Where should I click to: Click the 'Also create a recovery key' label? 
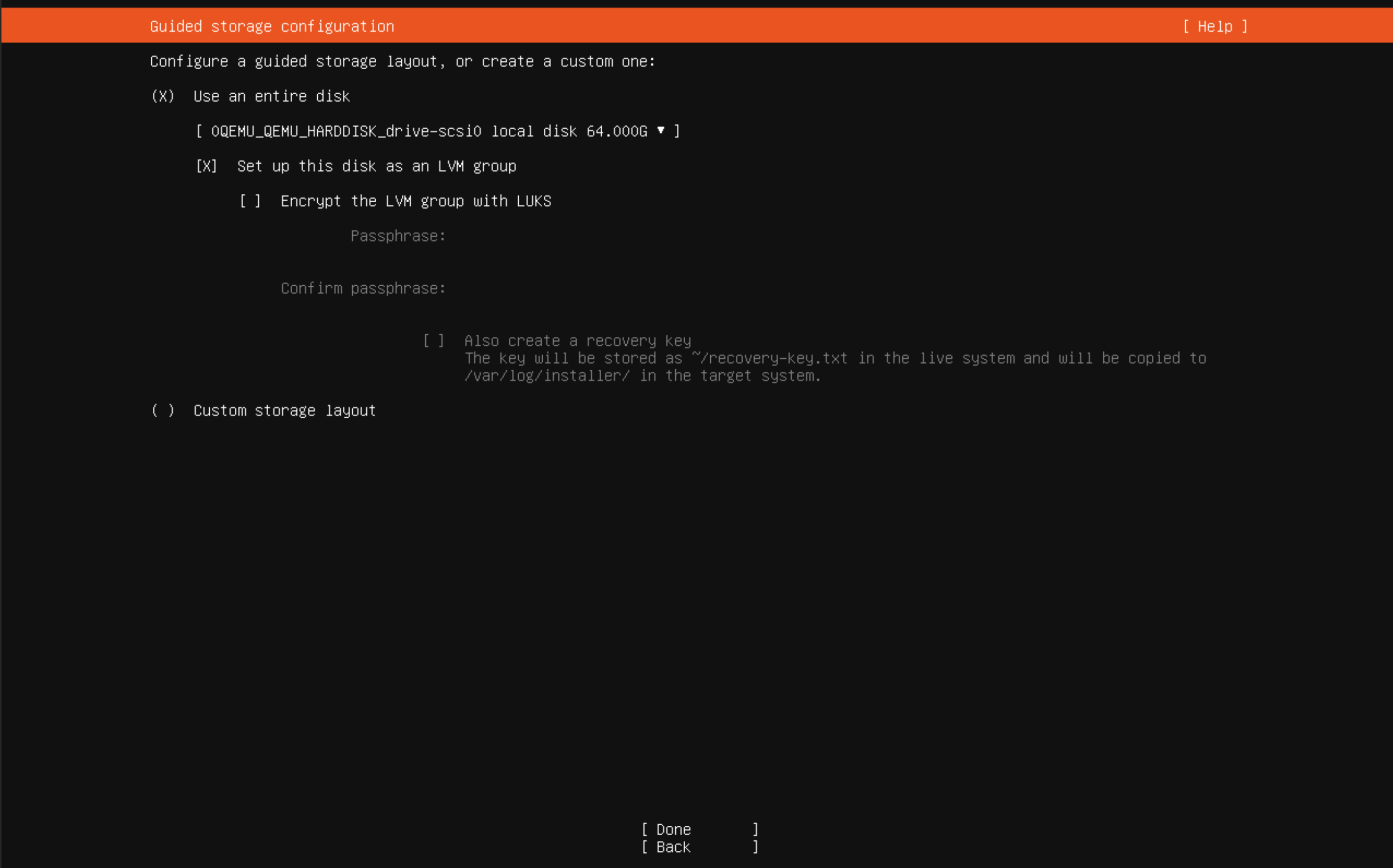(x=577, y=341)
